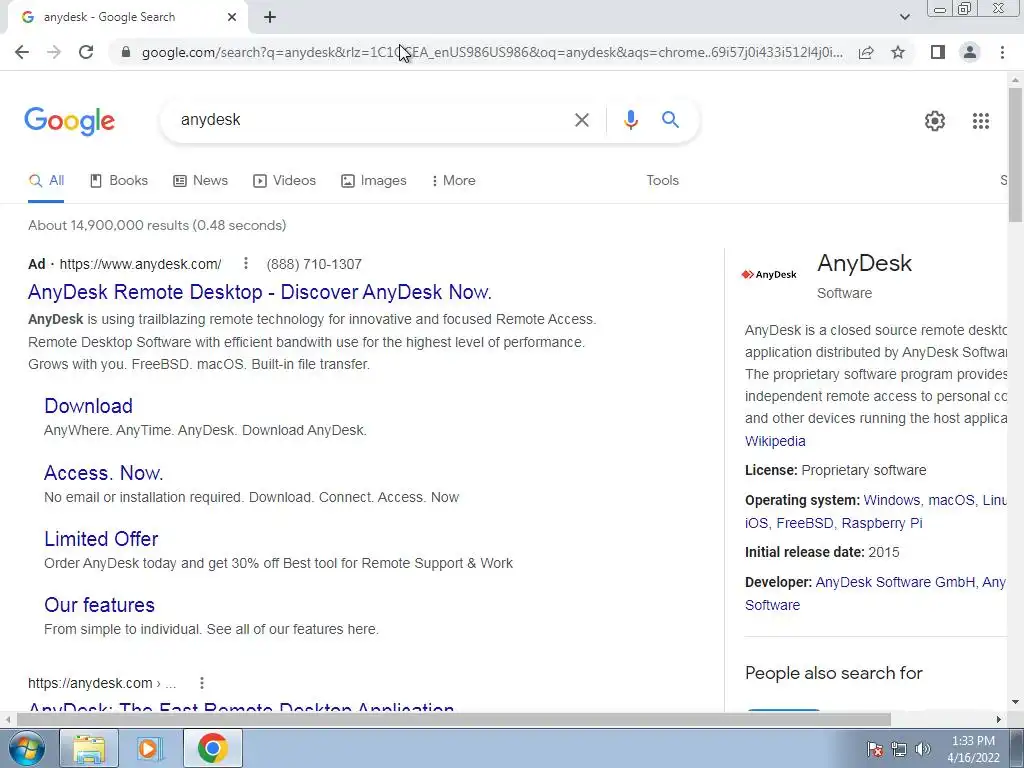Open Google quick settings gear
Image resolution: width=1024 pixels, height=768 pixels.
click(x=935, y=121)
